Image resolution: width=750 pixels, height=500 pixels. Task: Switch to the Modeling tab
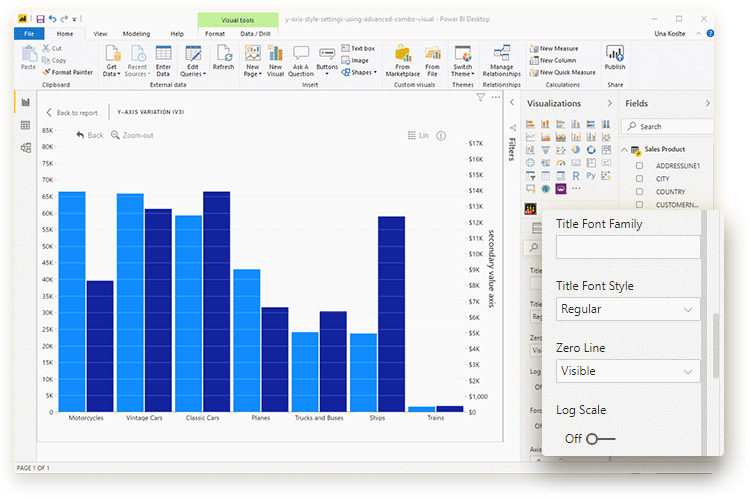tap(136, 34)
